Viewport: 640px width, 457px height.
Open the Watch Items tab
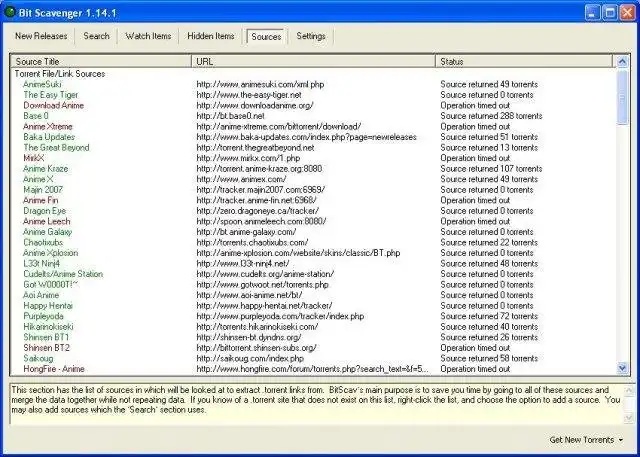(148, 36)
